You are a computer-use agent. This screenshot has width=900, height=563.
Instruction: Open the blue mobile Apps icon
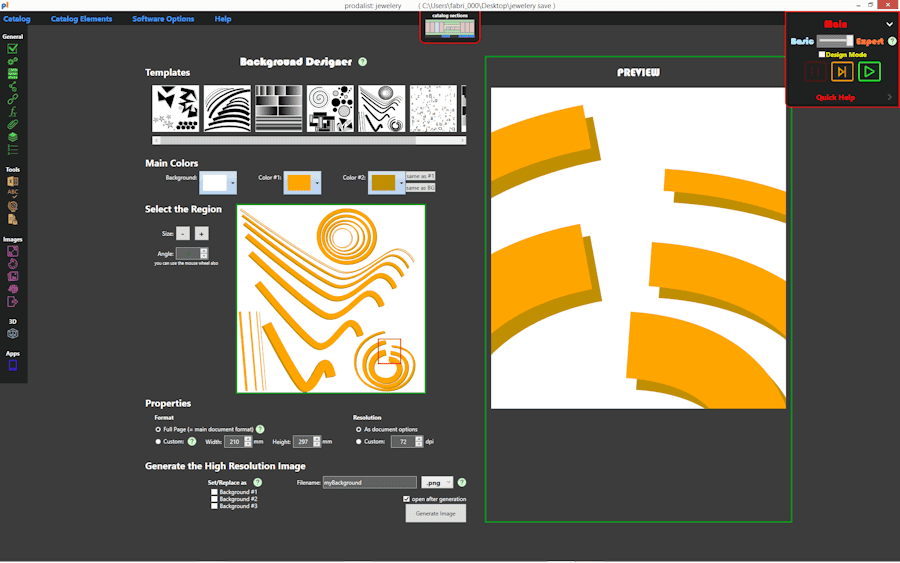coord(13,366)
